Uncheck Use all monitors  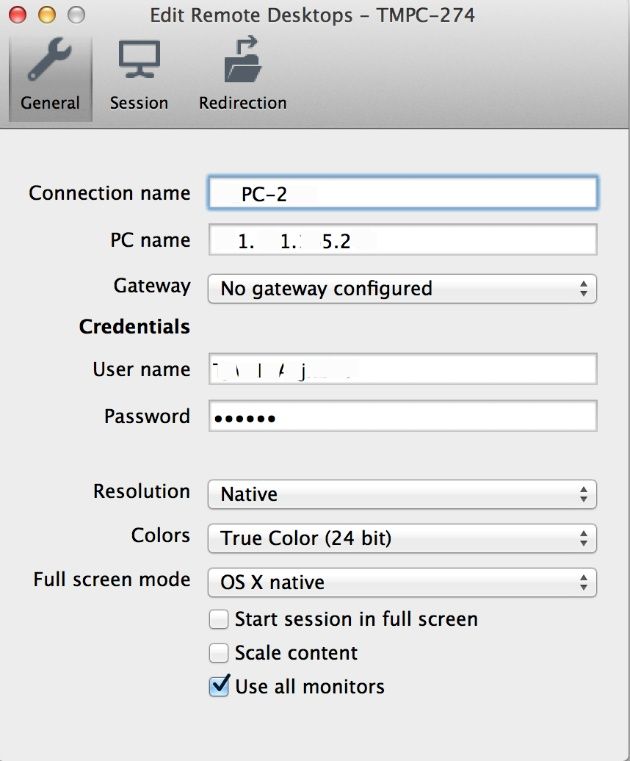coord(219,686)
